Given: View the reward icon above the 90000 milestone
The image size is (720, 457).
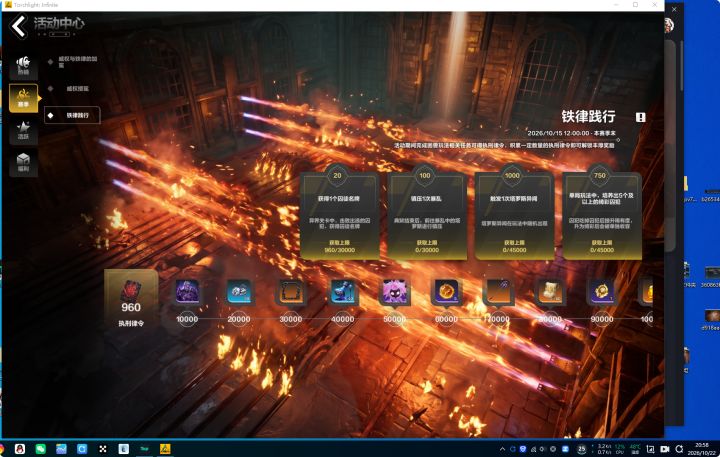Looking at the screenshot, I should [602, 292].
